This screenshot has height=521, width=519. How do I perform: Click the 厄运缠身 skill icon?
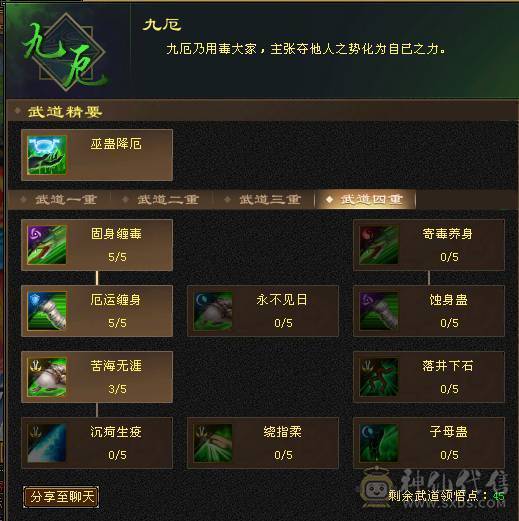click(x=47, y=311)
